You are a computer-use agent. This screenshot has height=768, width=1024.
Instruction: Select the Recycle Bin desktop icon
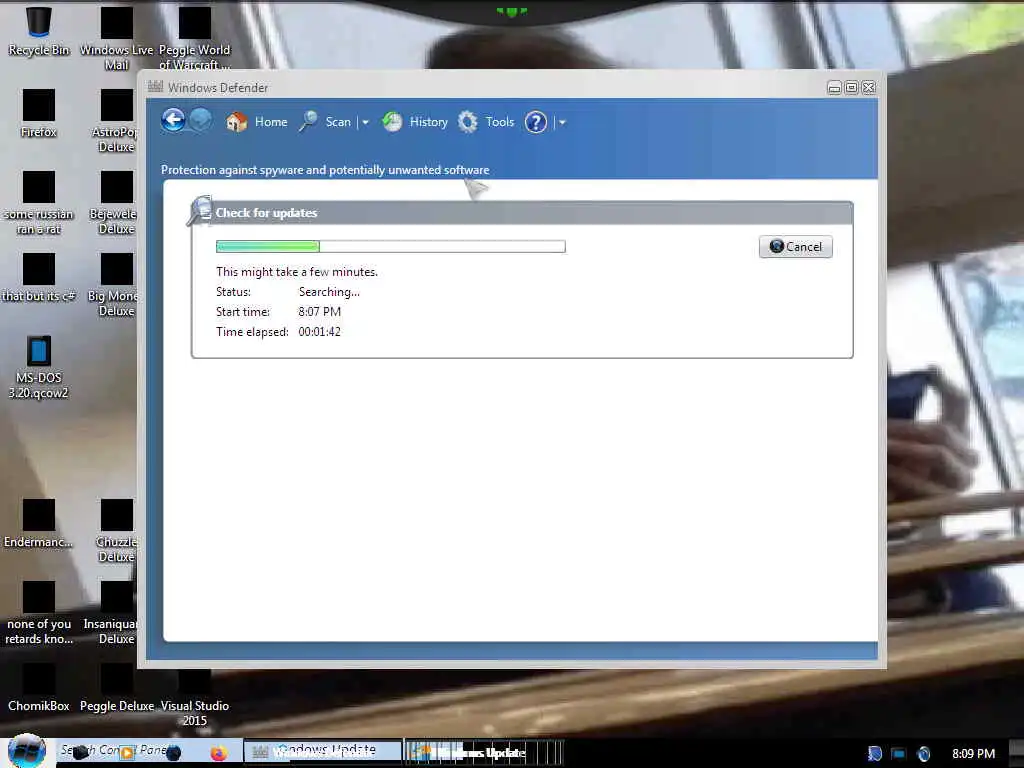(39, 31)
